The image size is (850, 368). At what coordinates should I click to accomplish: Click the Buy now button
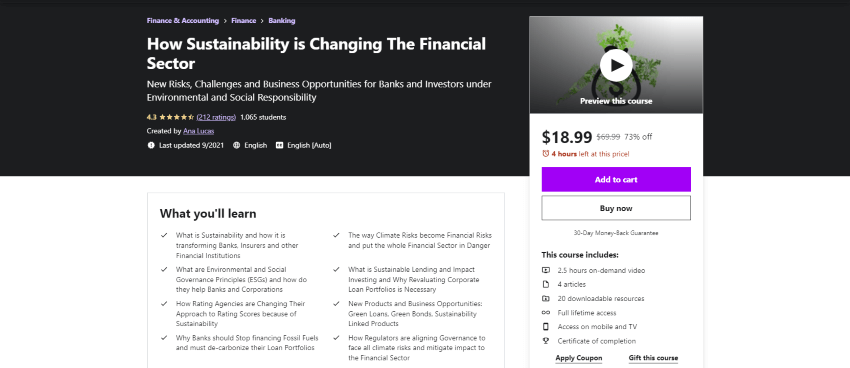616,208
